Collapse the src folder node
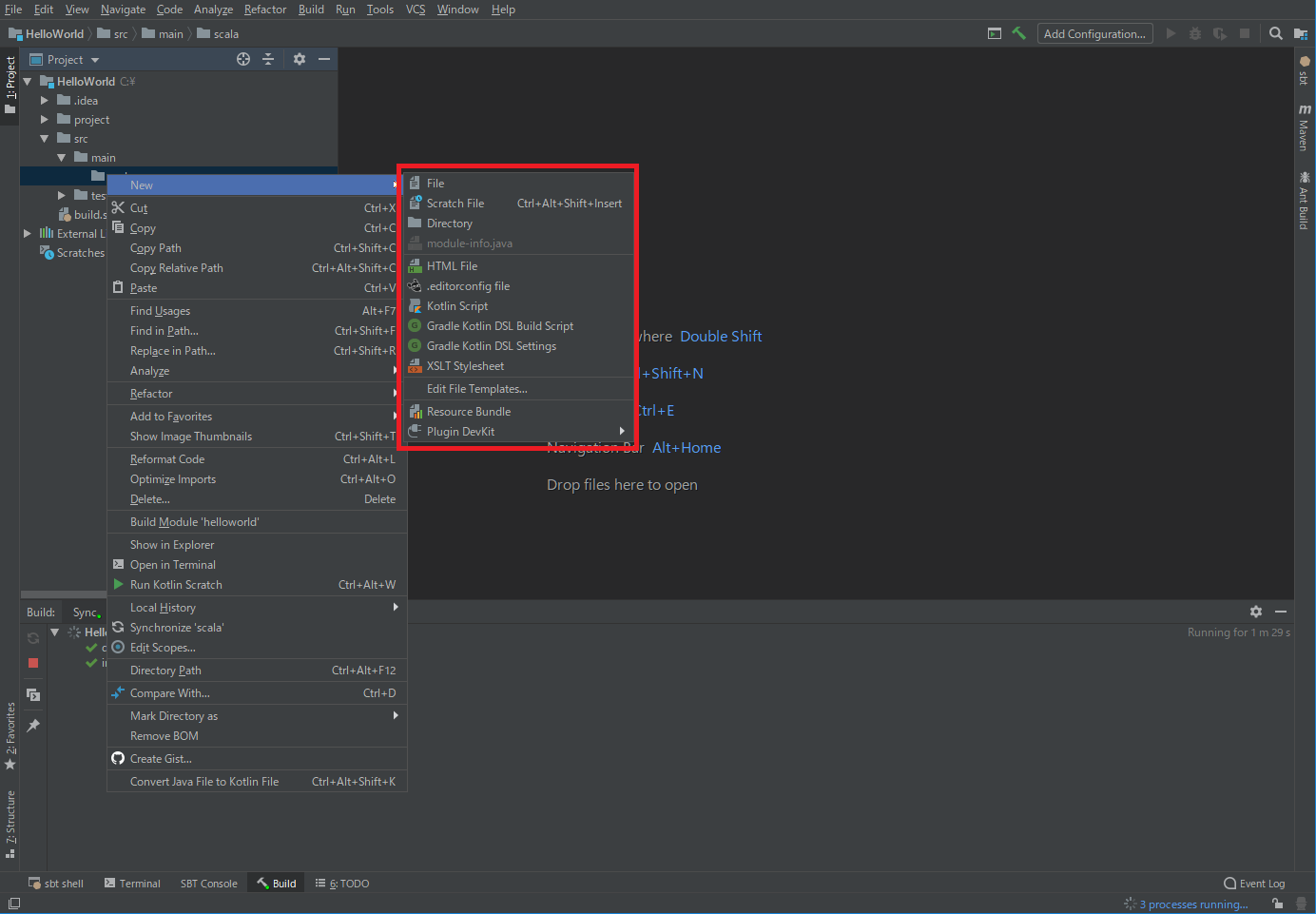 pyautogui.click(x=45, y=139)
